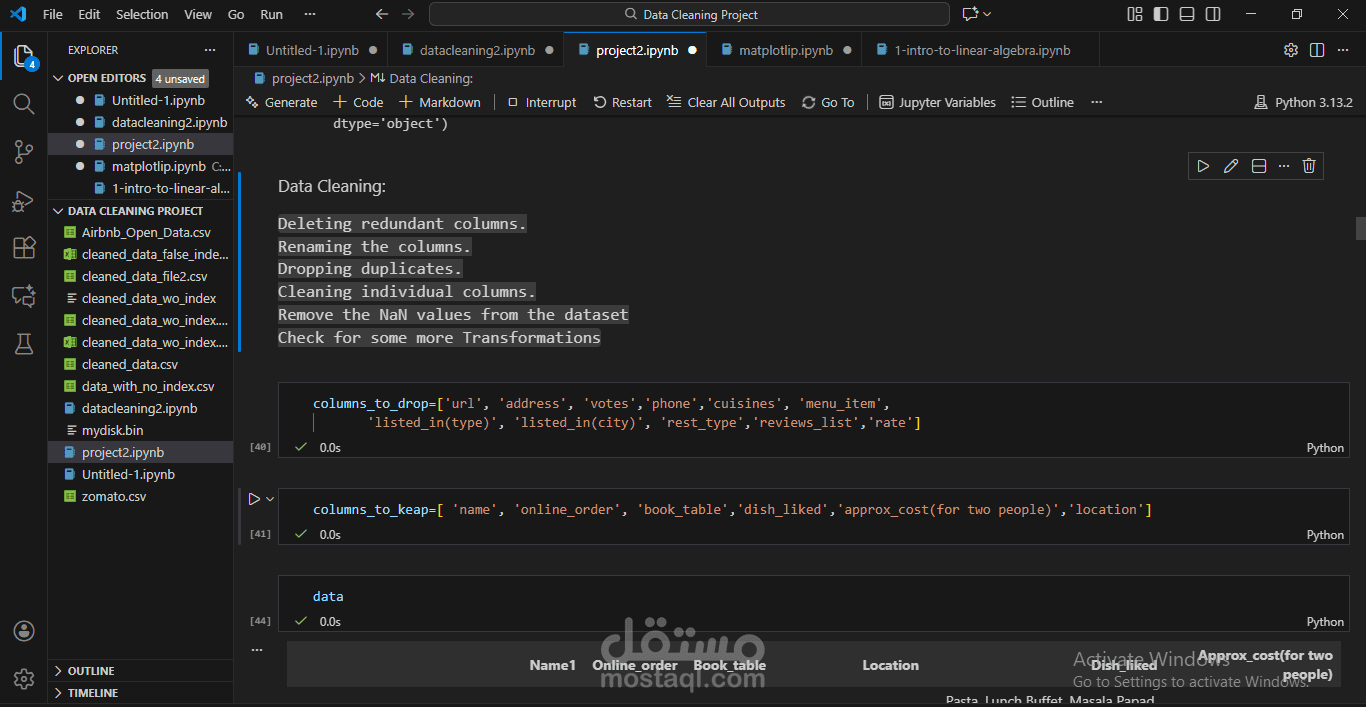Viewport: 1366px width, 707px height.
Task: Switch to the matplotlip.ipynb tab
Action: click(785, 50)
